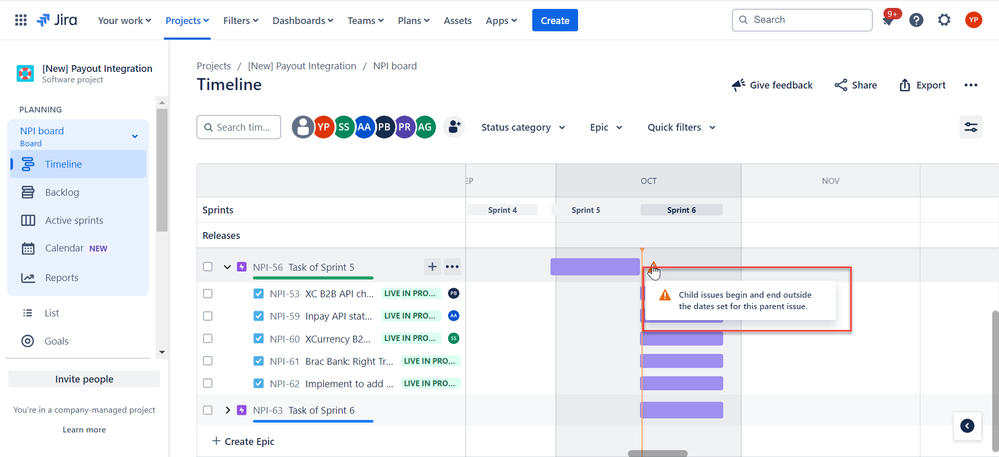999x457 pixels.
Task: Click Create Epic
Action: (x=243, y=441)
